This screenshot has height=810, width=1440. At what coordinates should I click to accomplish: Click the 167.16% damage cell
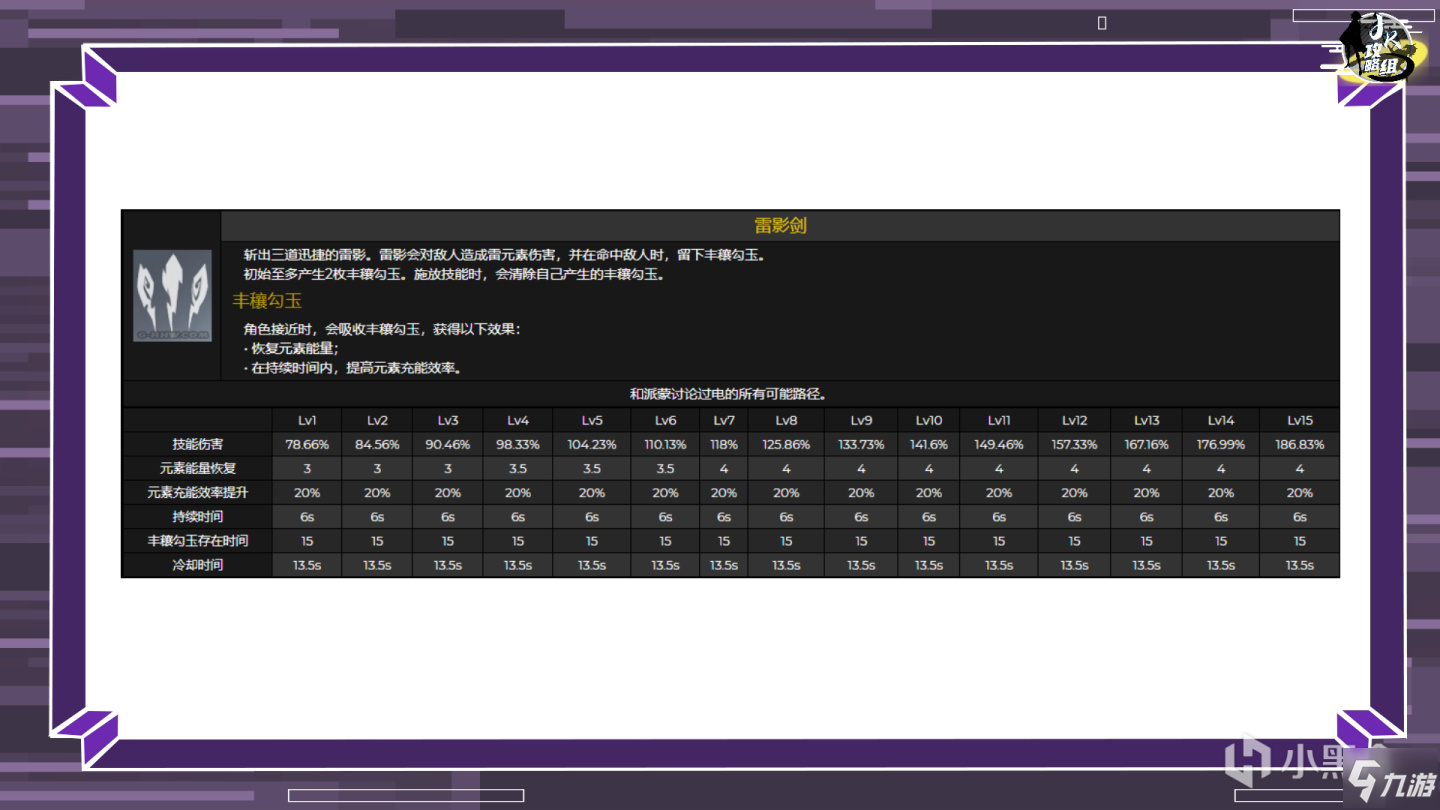[1147, 445]
